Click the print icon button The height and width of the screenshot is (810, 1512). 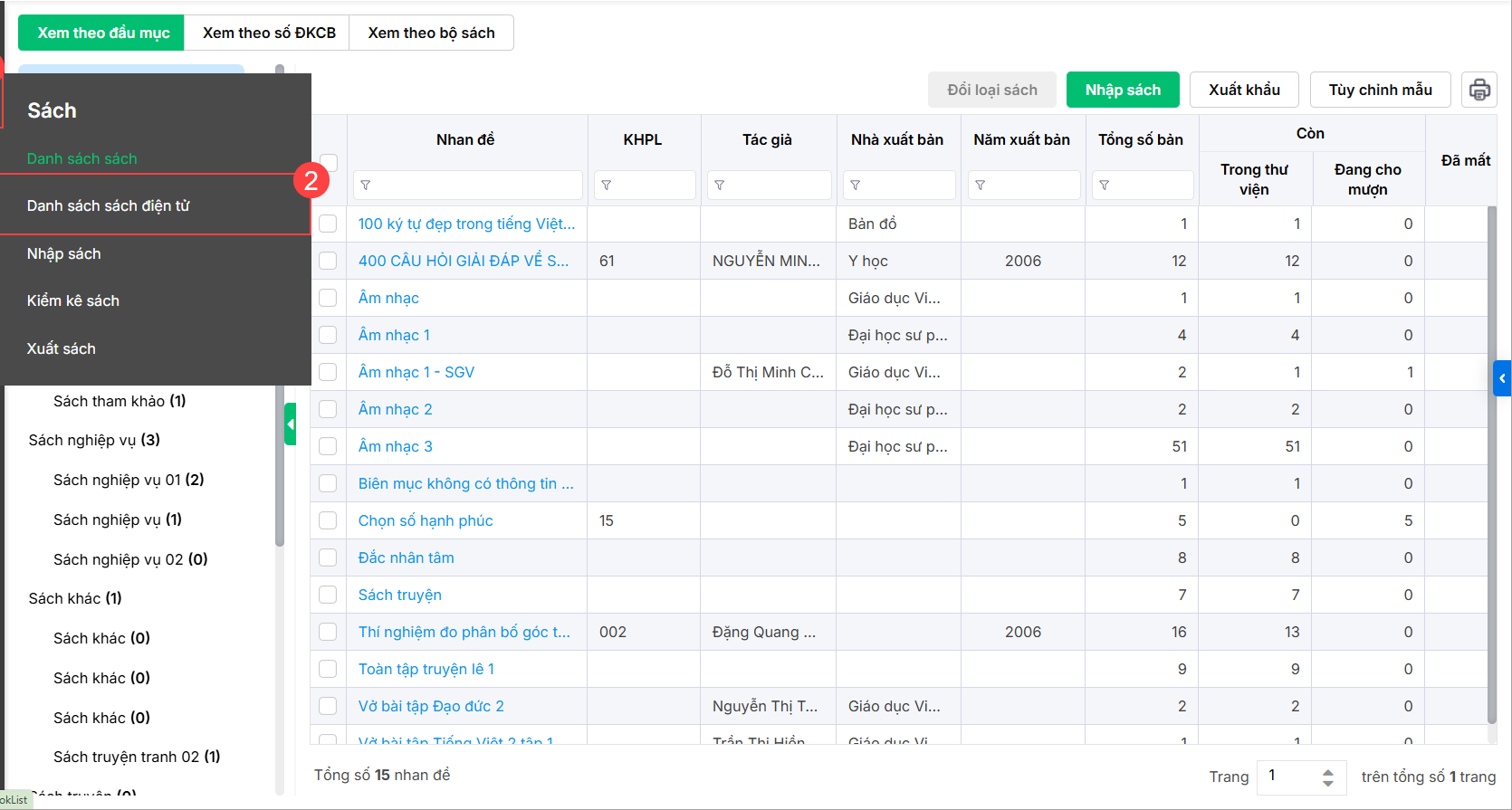point(1479,90)
